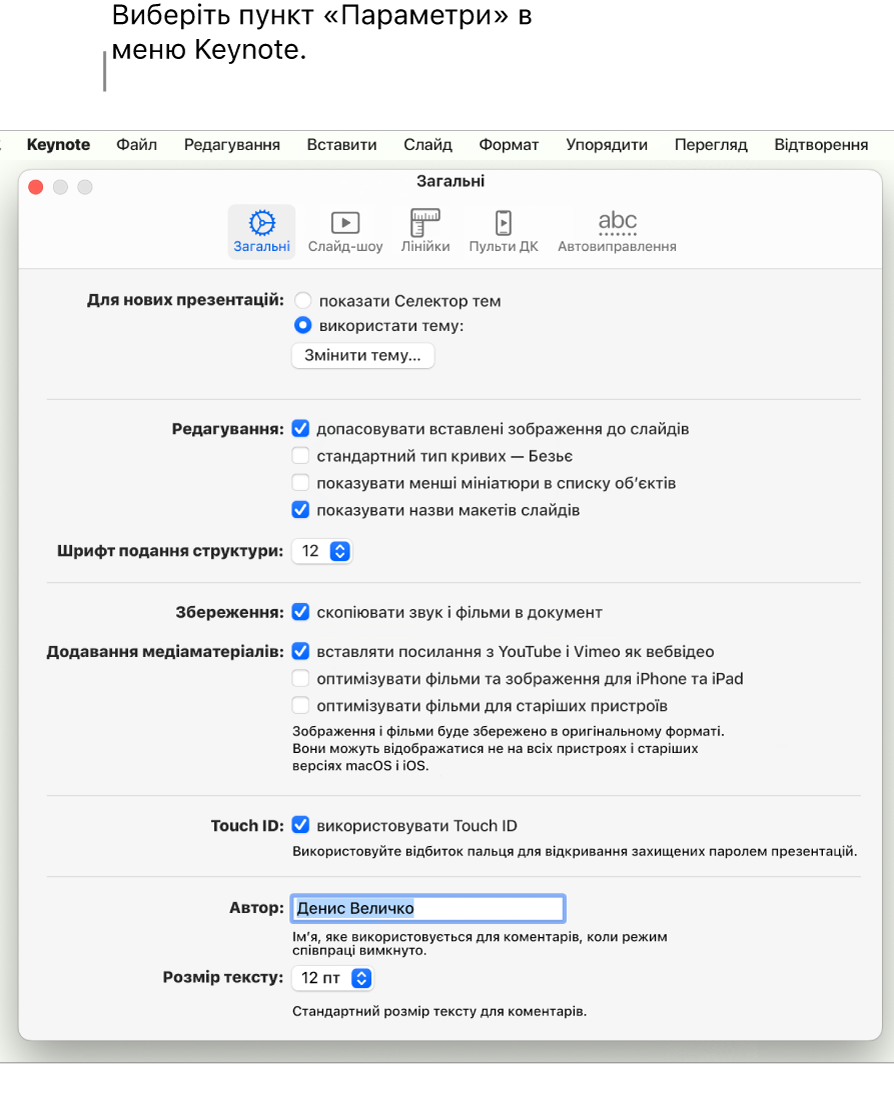Select використати тему radio button
Screen dimensions: 894x1101
pyautogui.click(x=303, y=325)
